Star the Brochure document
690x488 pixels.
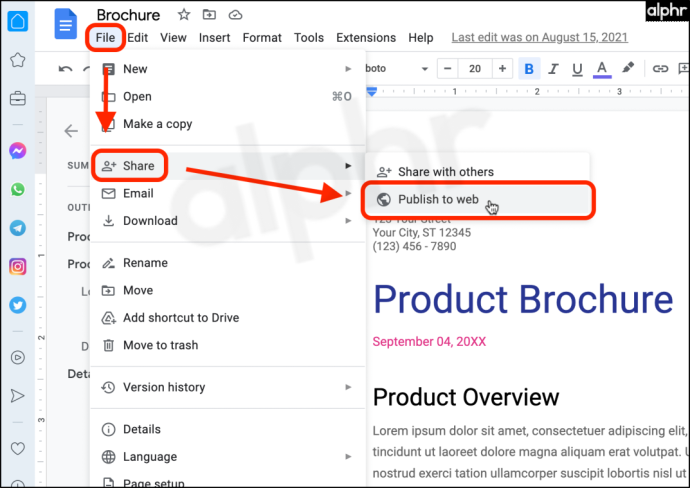(x=184, y=15)
